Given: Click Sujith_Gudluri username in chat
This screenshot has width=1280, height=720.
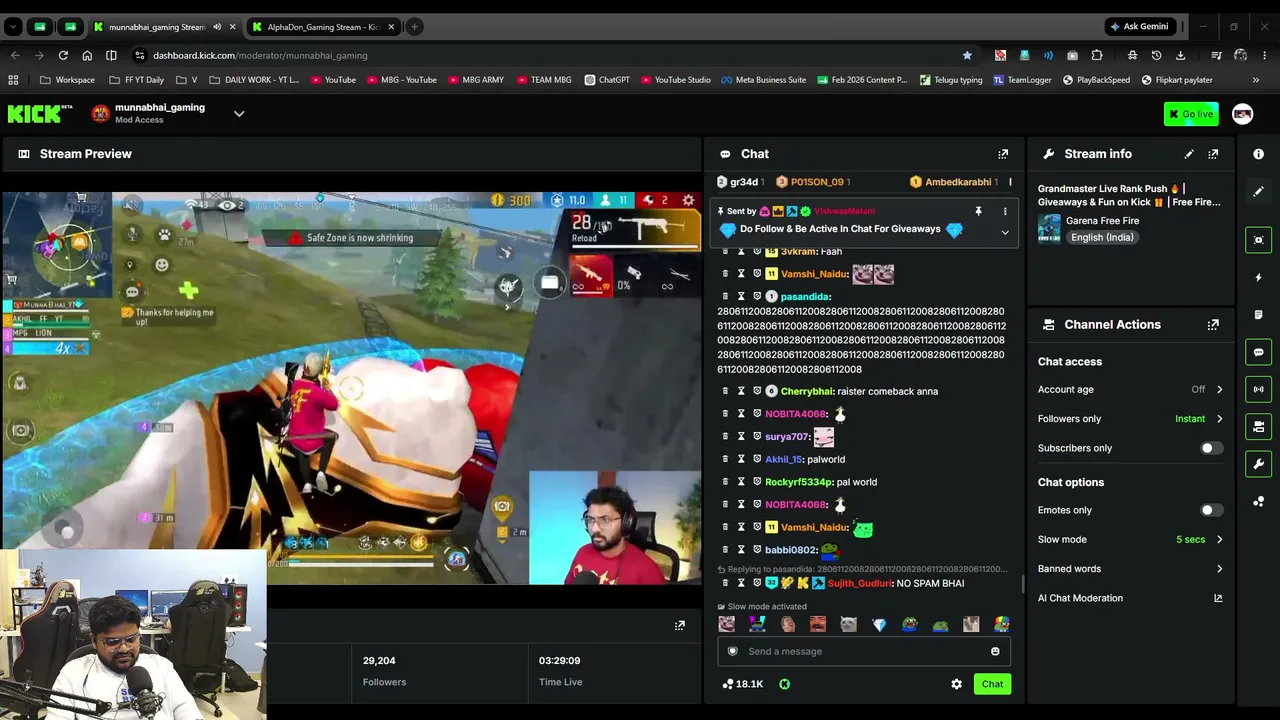Looking at the screenshot, I should pos(859,583).
